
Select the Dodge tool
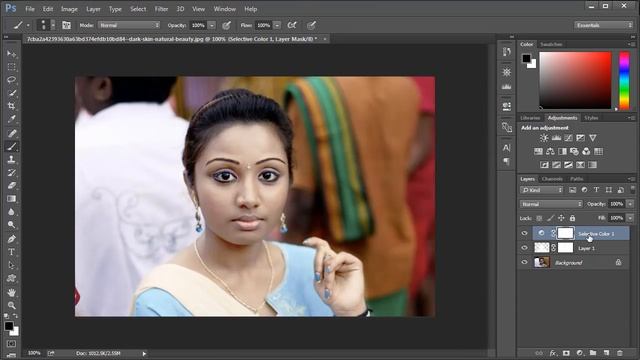point(11,224)
